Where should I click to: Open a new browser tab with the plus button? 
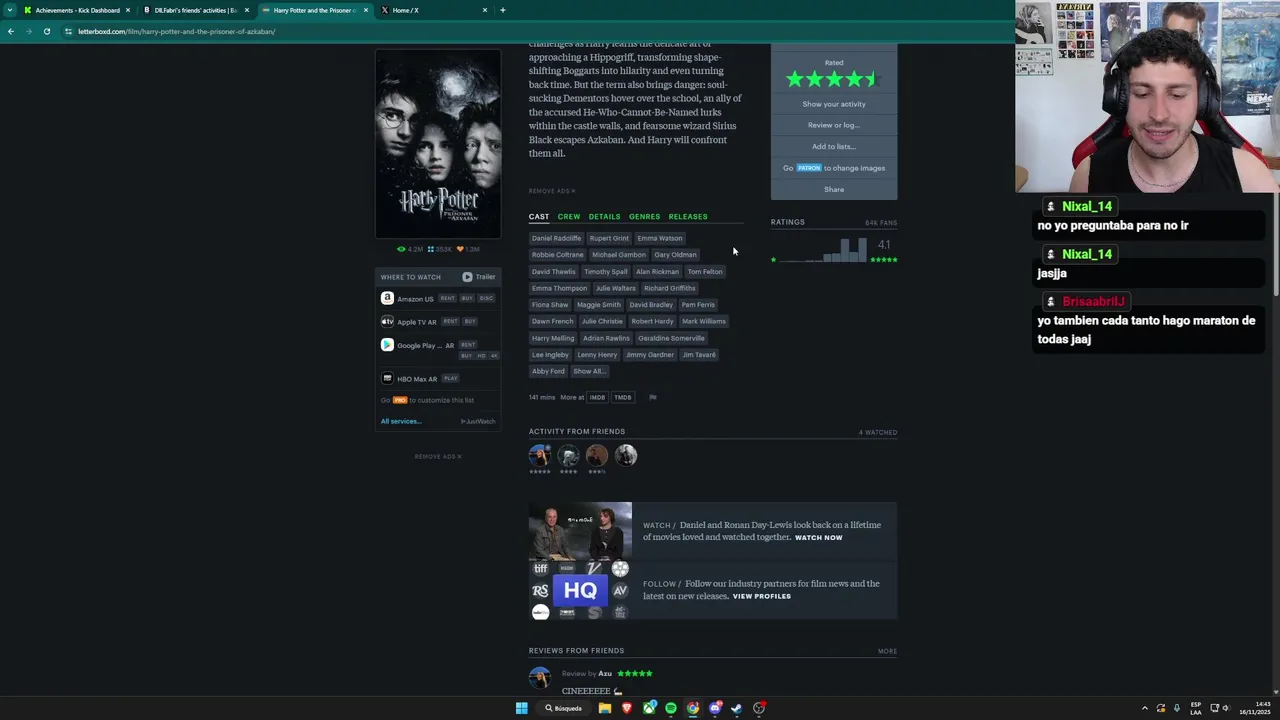coord(502,10)
